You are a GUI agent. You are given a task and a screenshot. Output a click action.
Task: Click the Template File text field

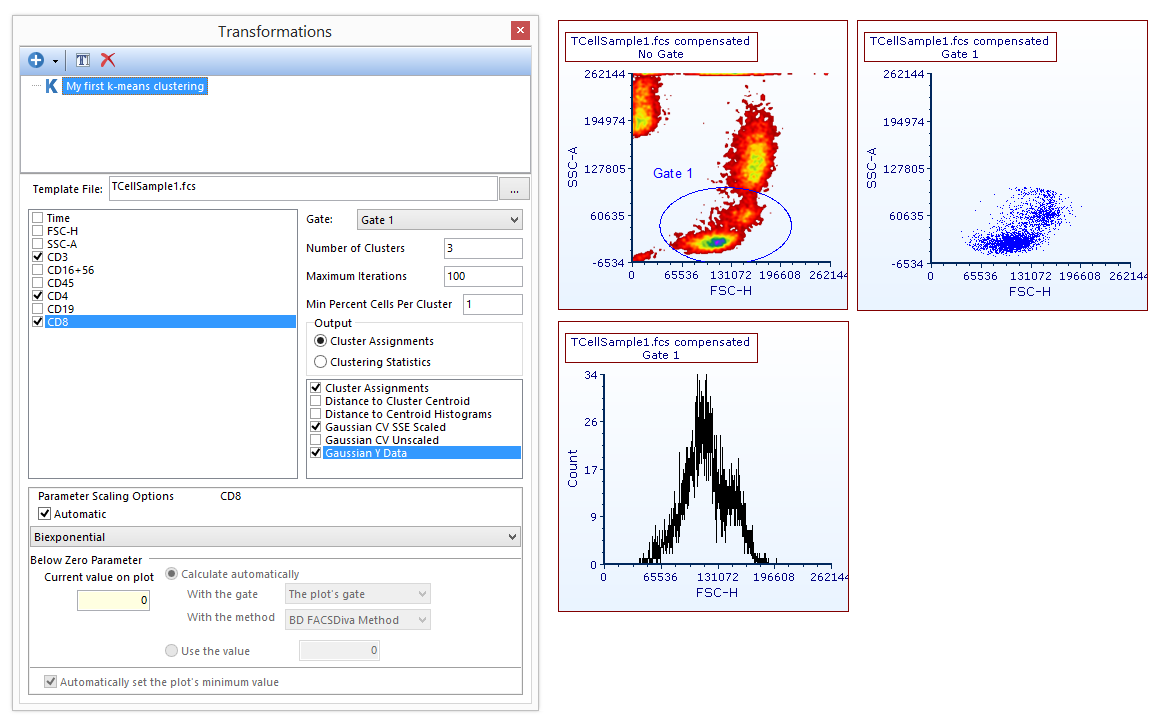click(302, 188)
